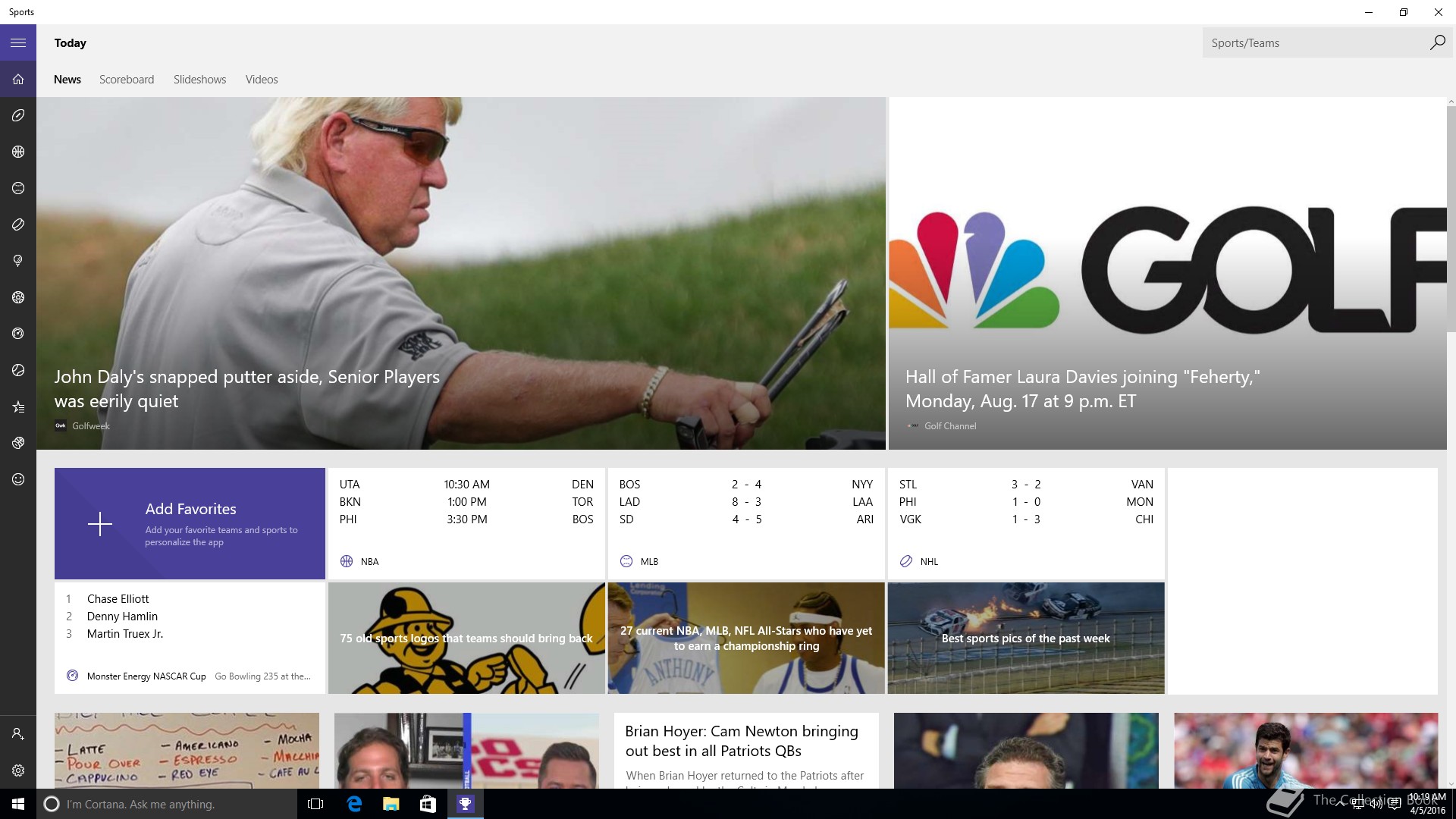Open the Laura Davies Feherty article

[x=1168, y=273]
